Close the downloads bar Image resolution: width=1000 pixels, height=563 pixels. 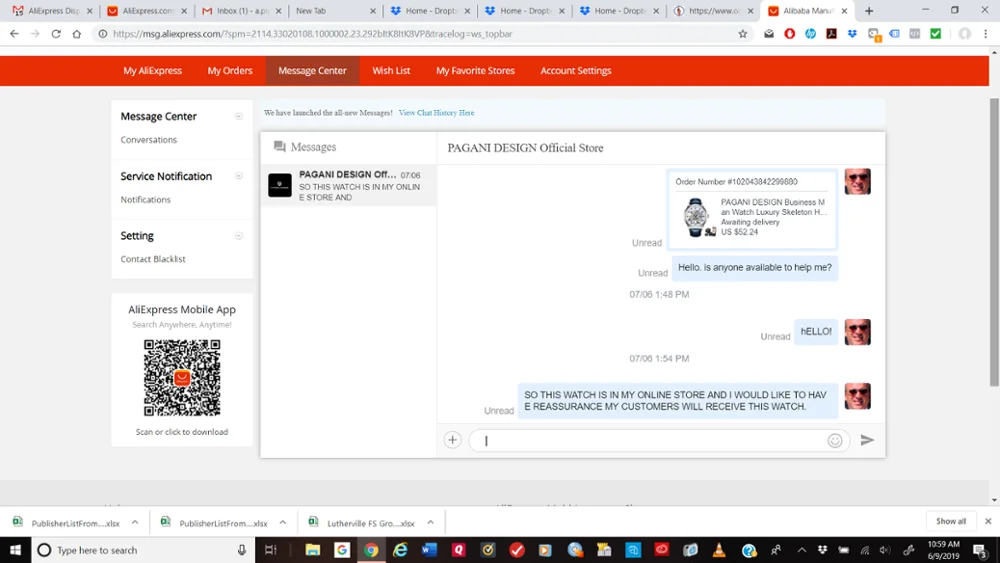tap(988, 521)
